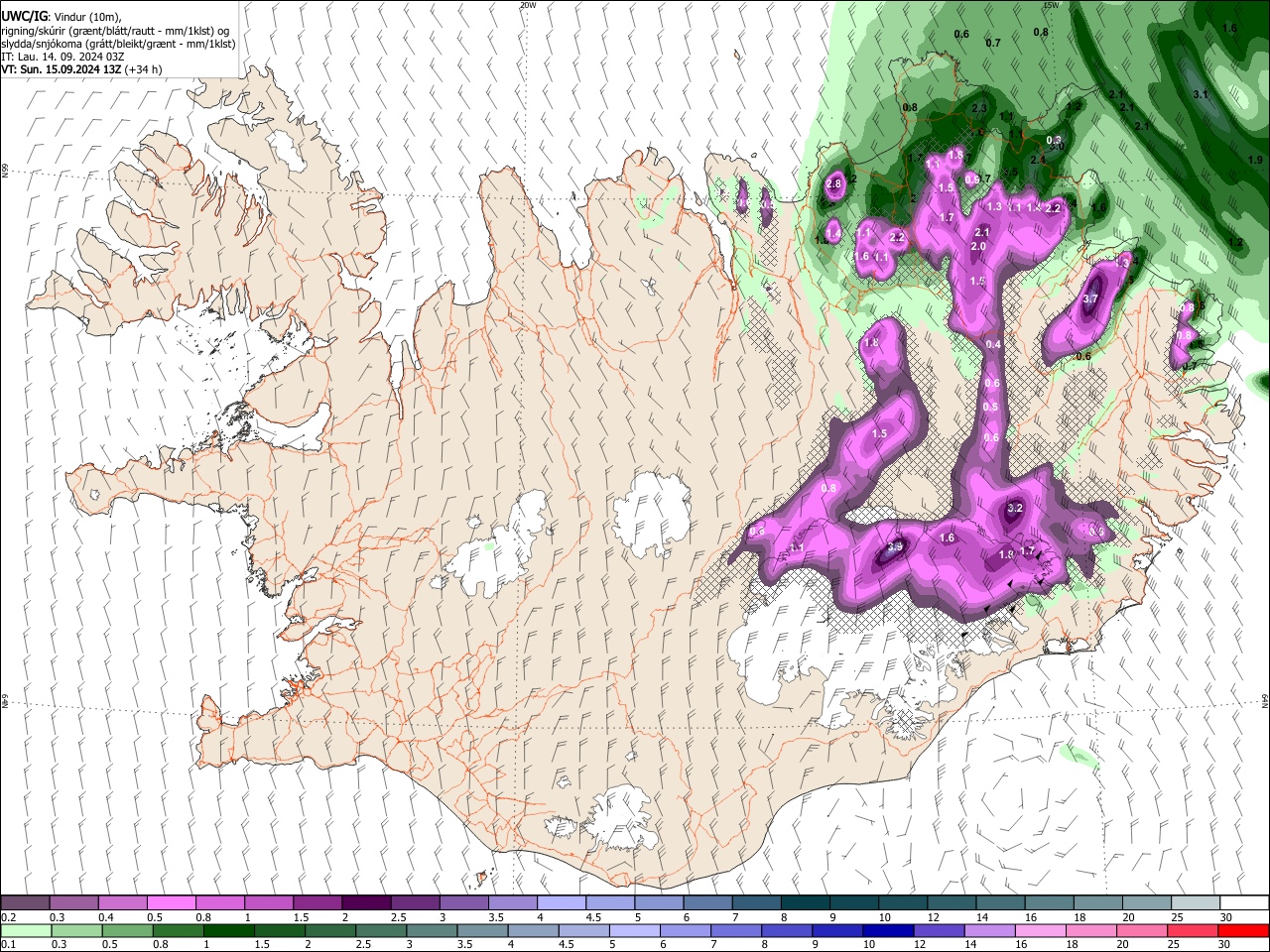Select the valid time 'VT: Sun. 15.09.2024 13Z'
This screenshot has width=1270, height=952.
pos(62,69)
